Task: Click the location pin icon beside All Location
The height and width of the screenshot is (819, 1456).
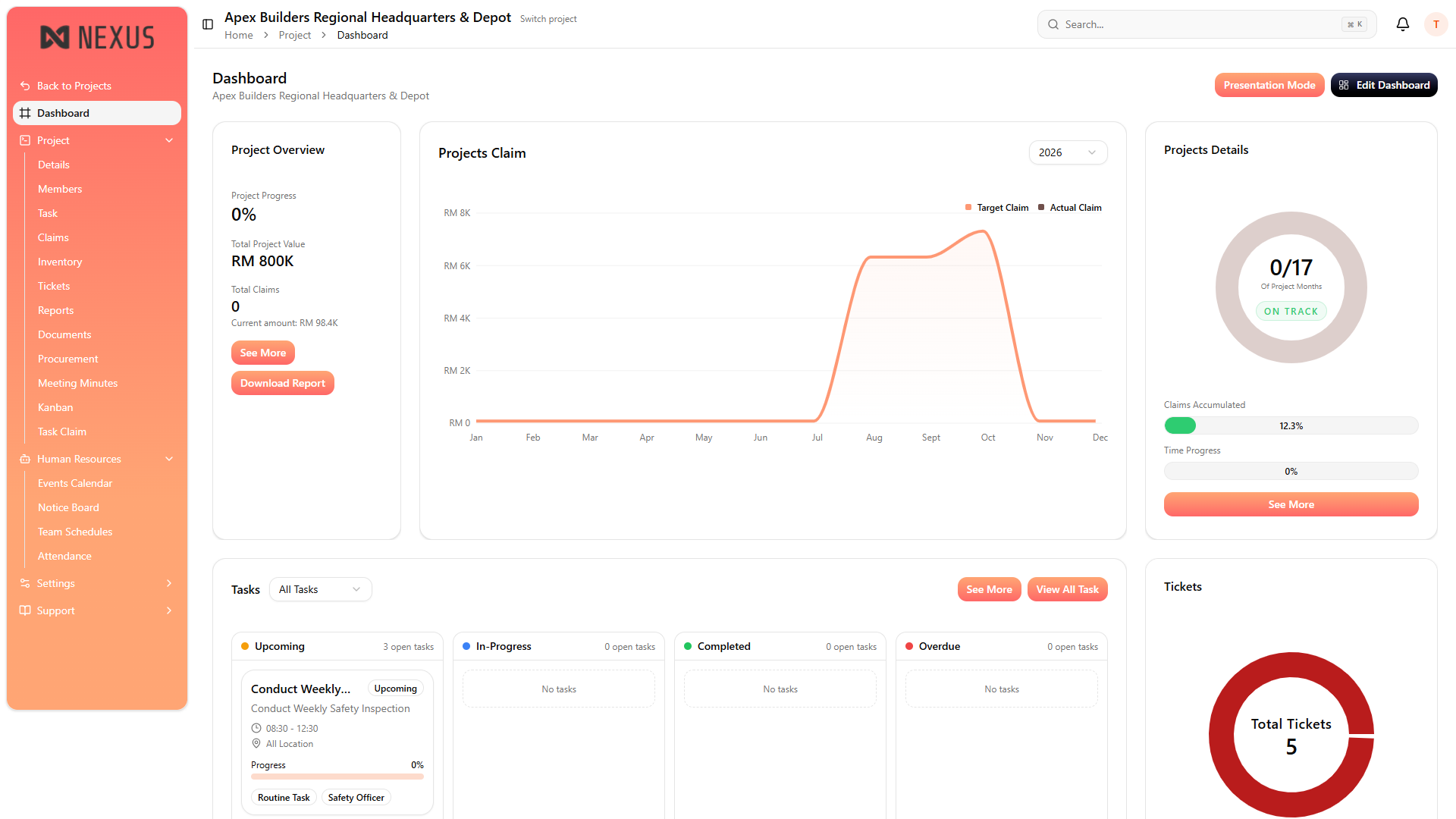Action: coord(256,743)
